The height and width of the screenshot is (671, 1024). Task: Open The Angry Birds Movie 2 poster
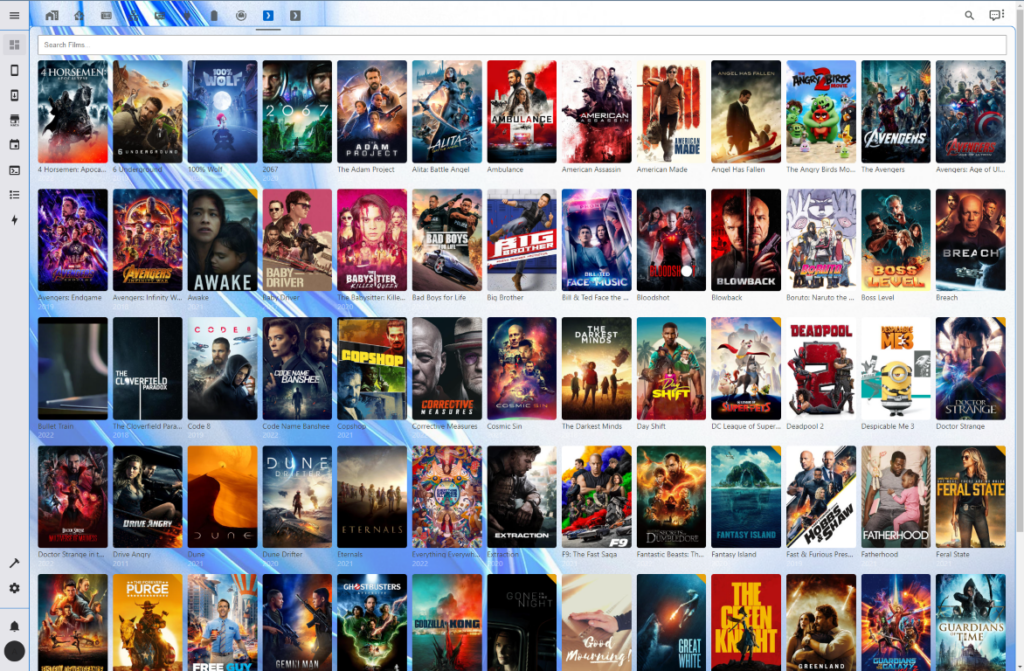pos(821,112)
